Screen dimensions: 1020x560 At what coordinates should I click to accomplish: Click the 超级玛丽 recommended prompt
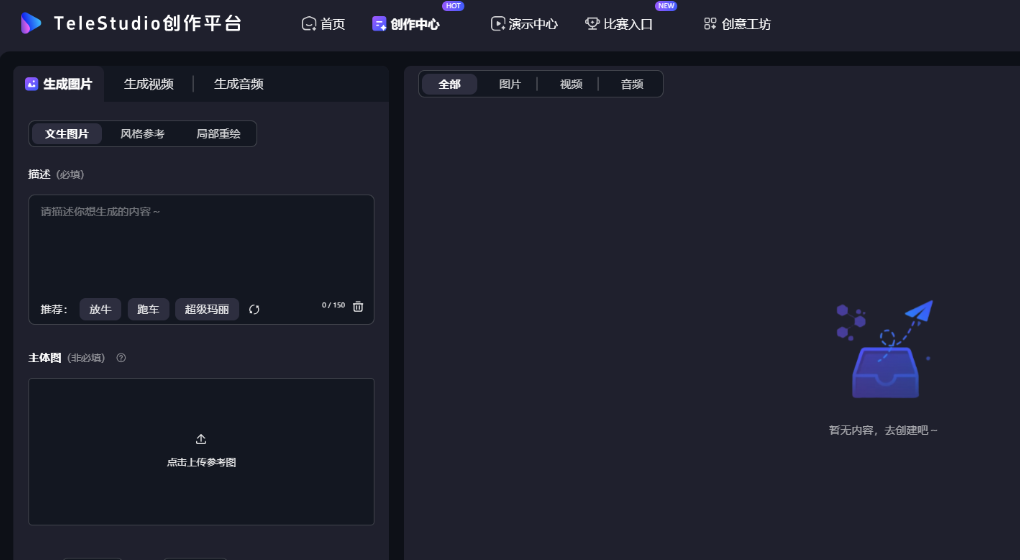(207, 310)
